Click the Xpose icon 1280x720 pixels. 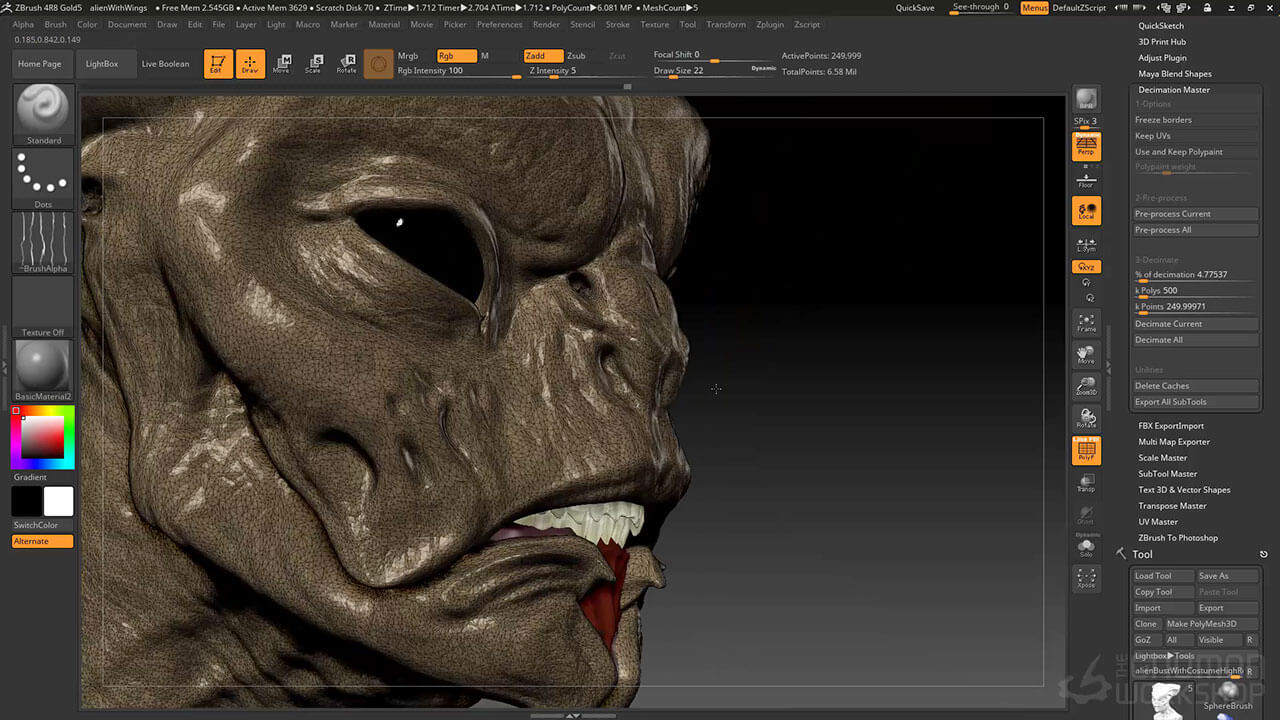(1086, 578)
